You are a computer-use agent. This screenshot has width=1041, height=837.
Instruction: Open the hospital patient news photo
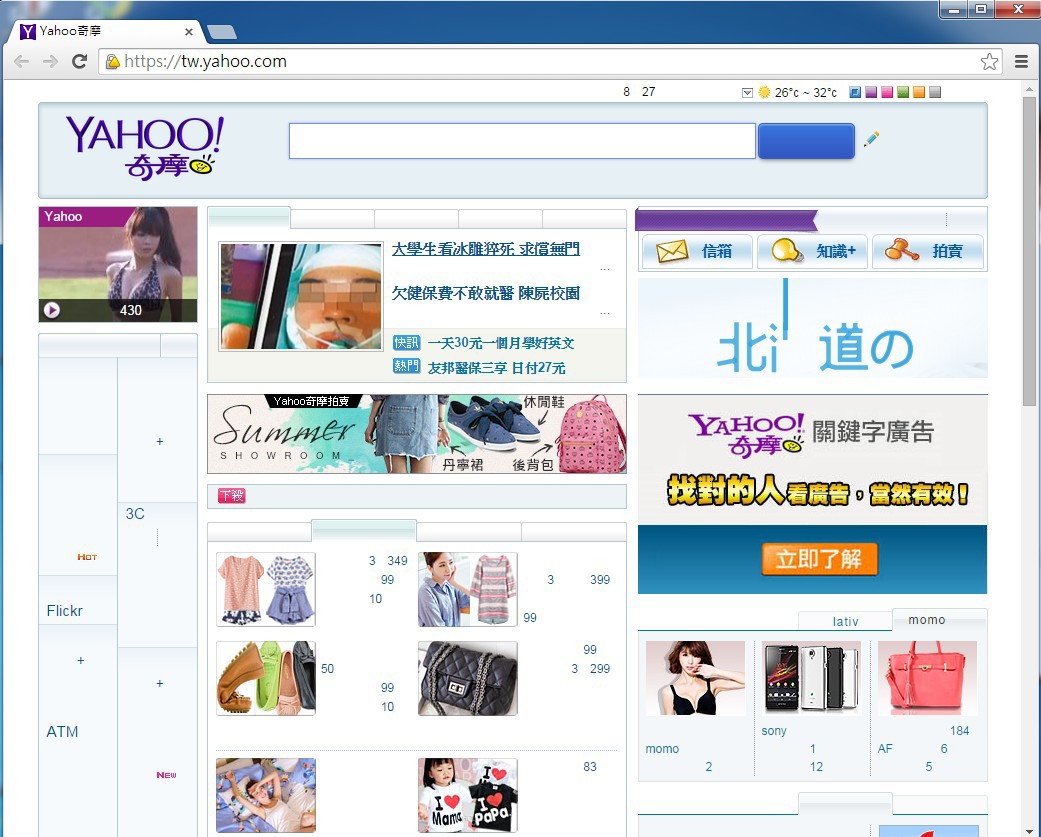(301, 296)
